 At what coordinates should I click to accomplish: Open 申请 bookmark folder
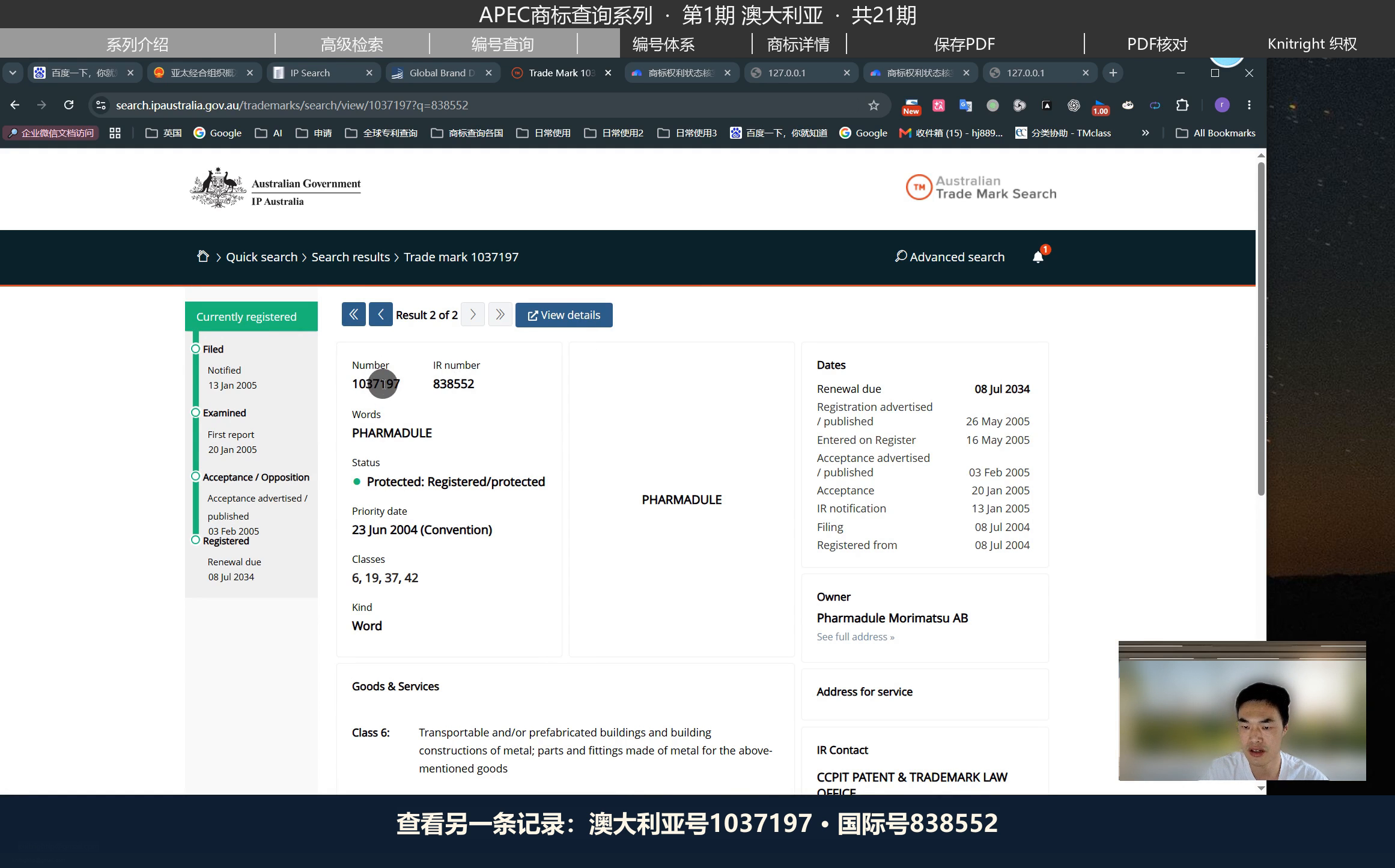pos(314,133)
